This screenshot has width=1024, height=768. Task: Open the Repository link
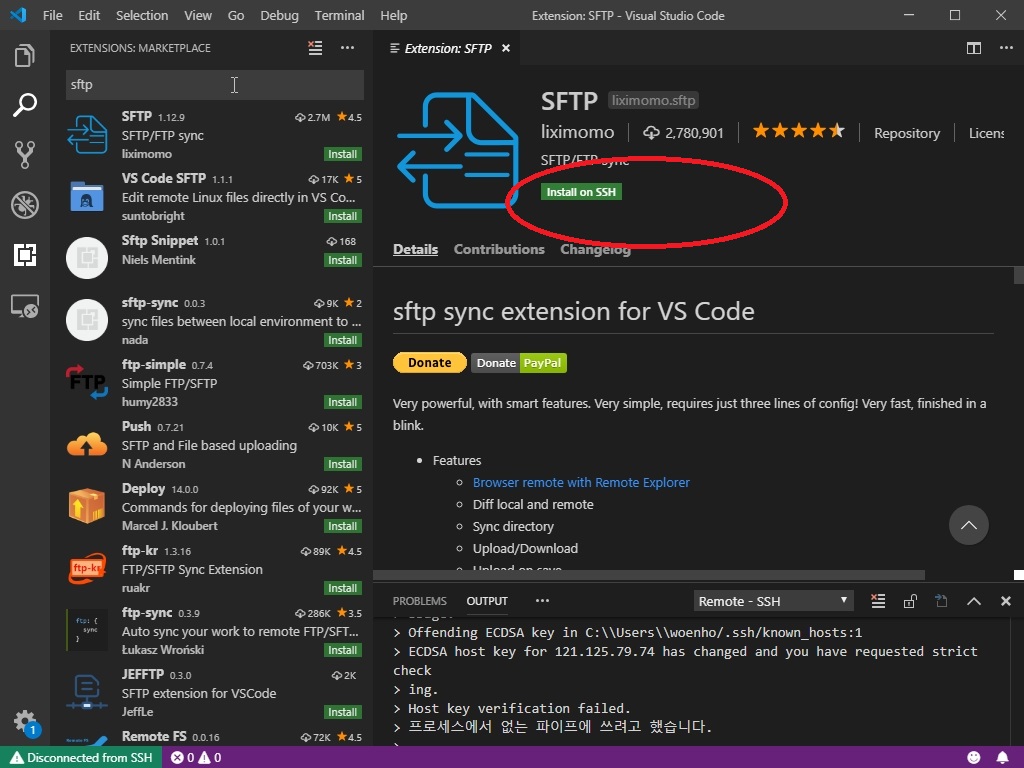tap(907, 133)
